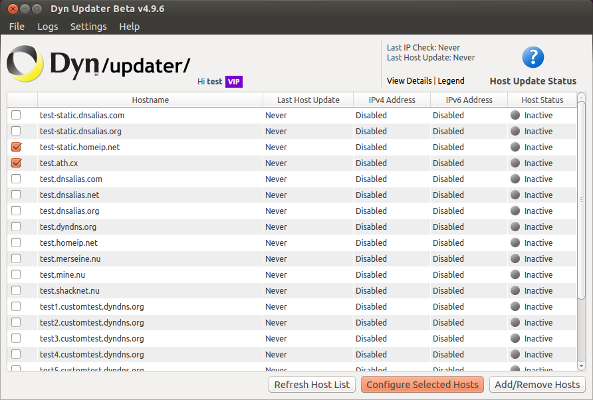Uncheck the test.ath.cx checkbox
Viewport: 593px width, 400px height.
tap(16, 163)
